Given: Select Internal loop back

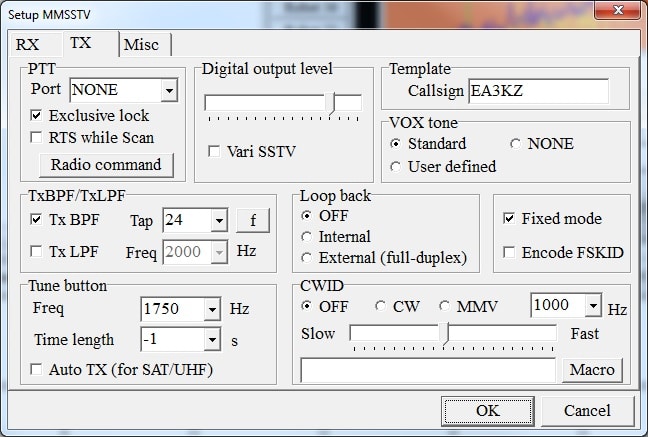Looking at the screenshot, I should tap(306, 236).
